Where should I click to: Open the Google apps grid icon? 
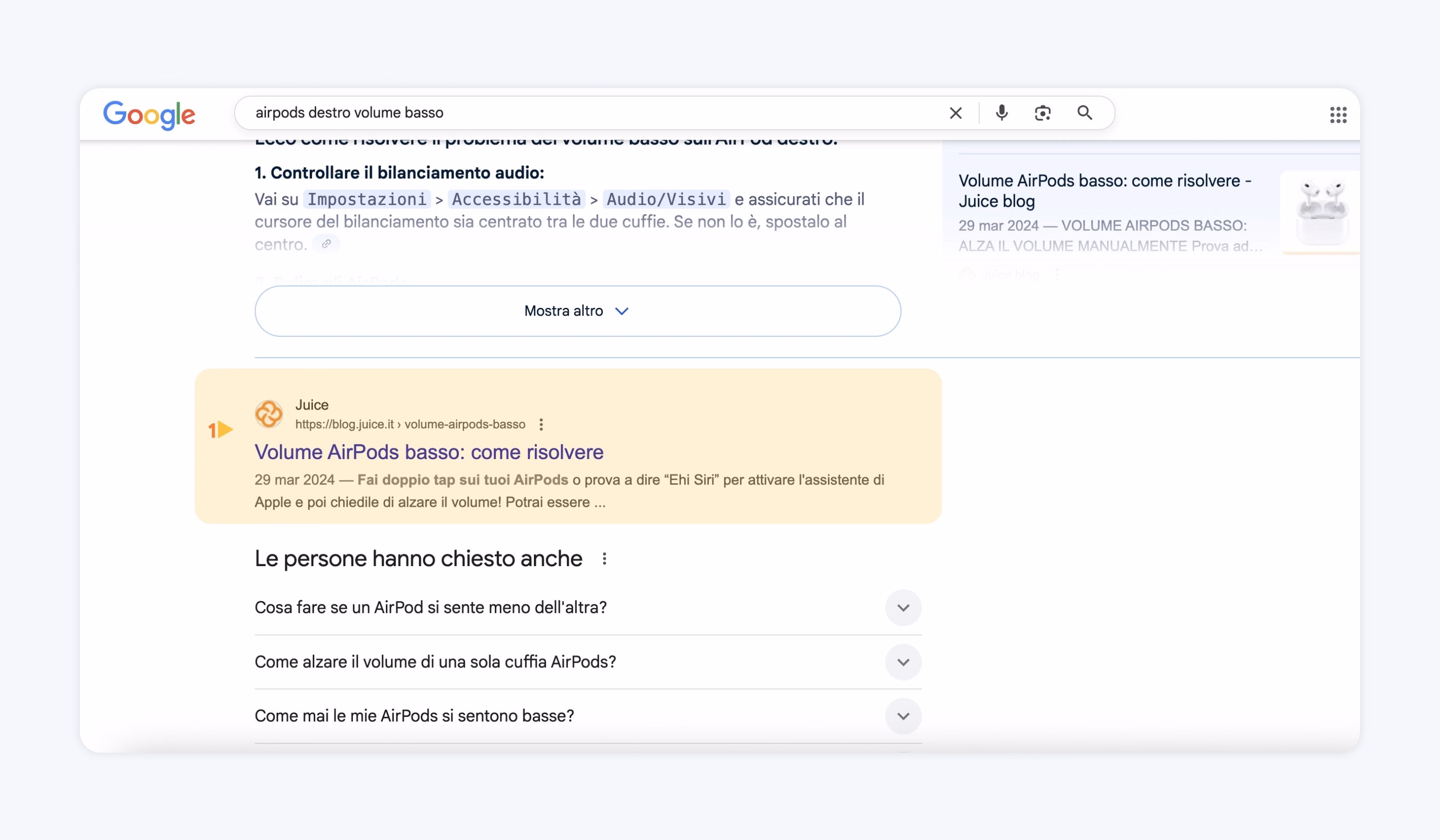point(1338,115)
